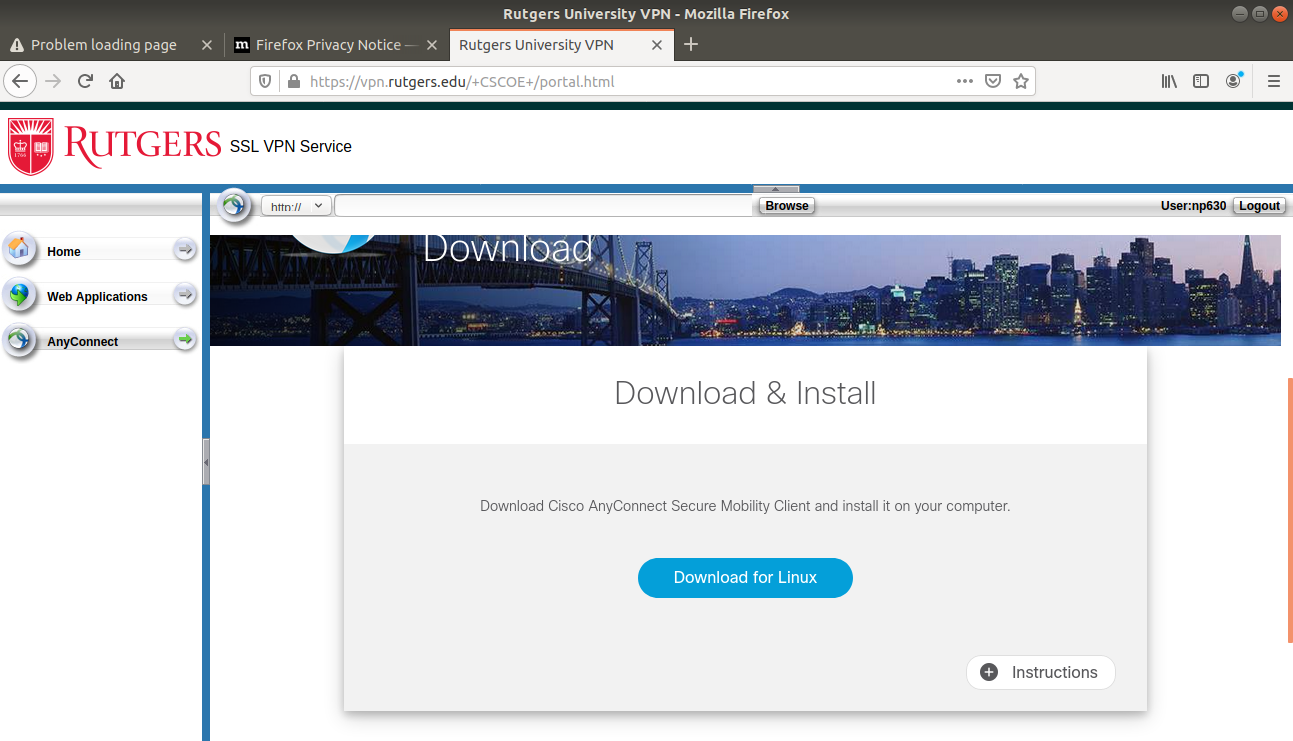Close the Rutgers University VPN tab

[657, 45]
